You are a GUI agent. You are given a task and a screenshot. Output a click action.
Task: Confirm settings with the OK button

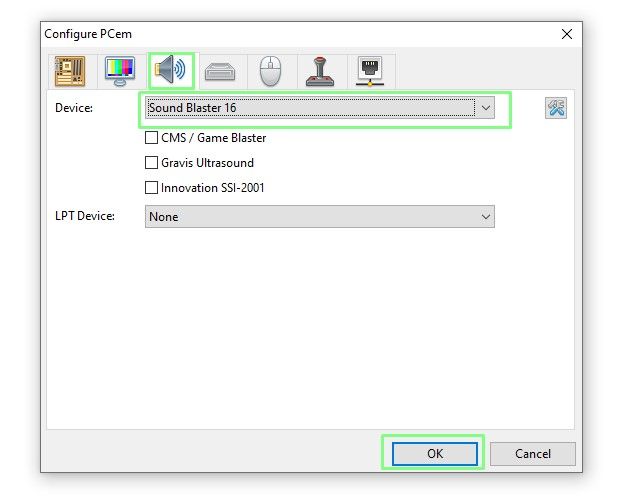435,454
